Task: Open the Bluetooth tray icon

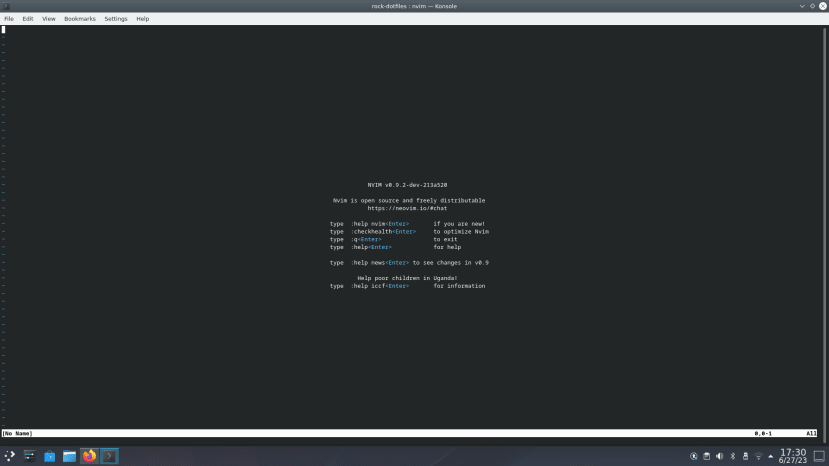Action: (733, 456)
